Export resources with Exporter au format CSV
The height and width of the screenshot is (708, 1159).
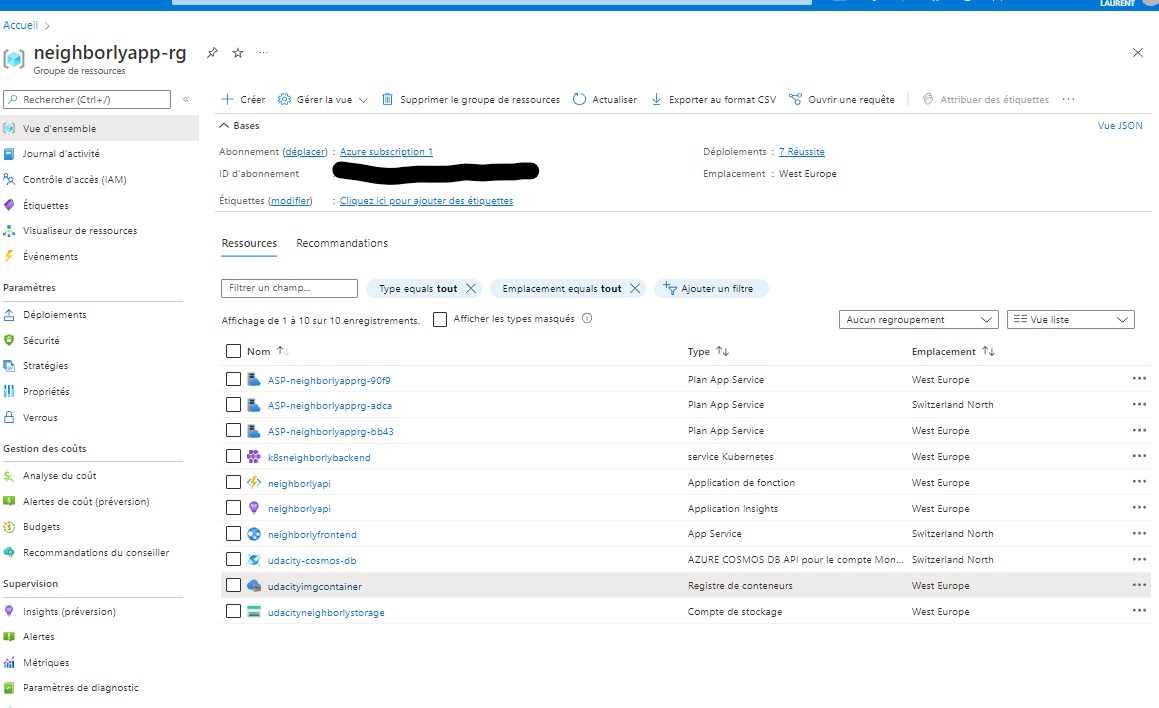pos(713,99)
